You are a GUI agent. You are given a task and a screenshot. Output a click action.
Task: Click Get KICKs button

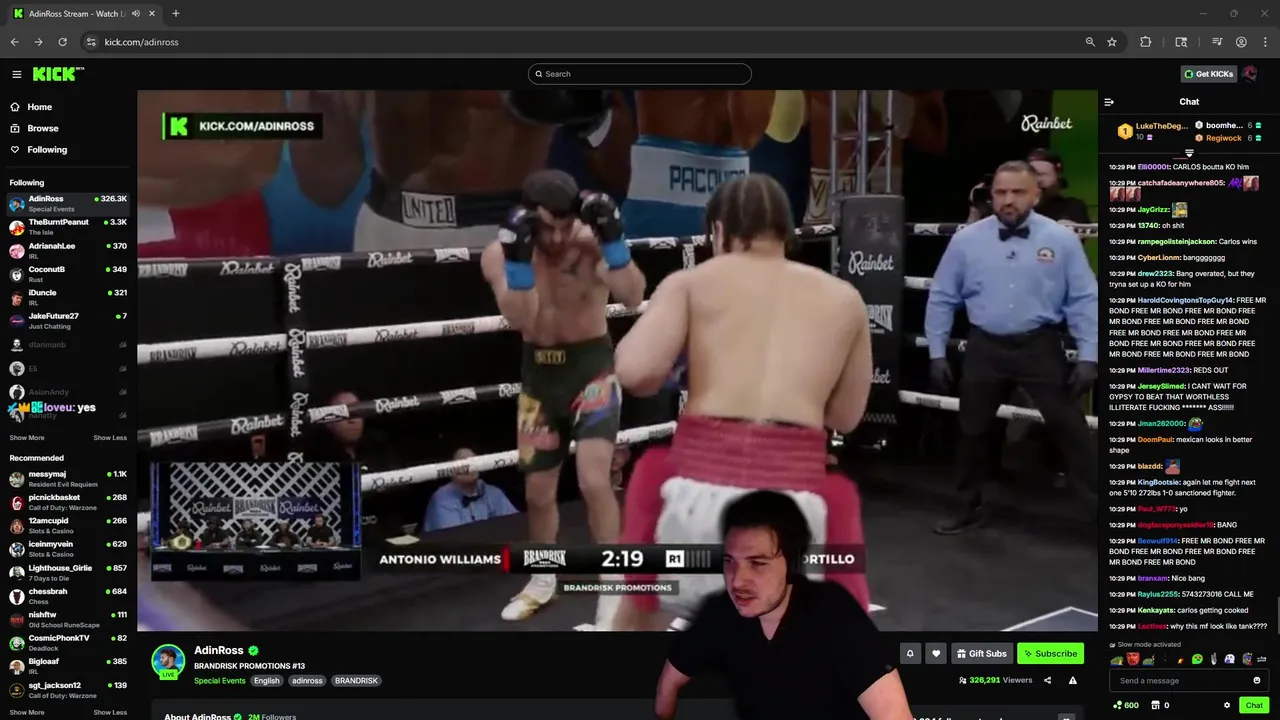(1208, 74)
